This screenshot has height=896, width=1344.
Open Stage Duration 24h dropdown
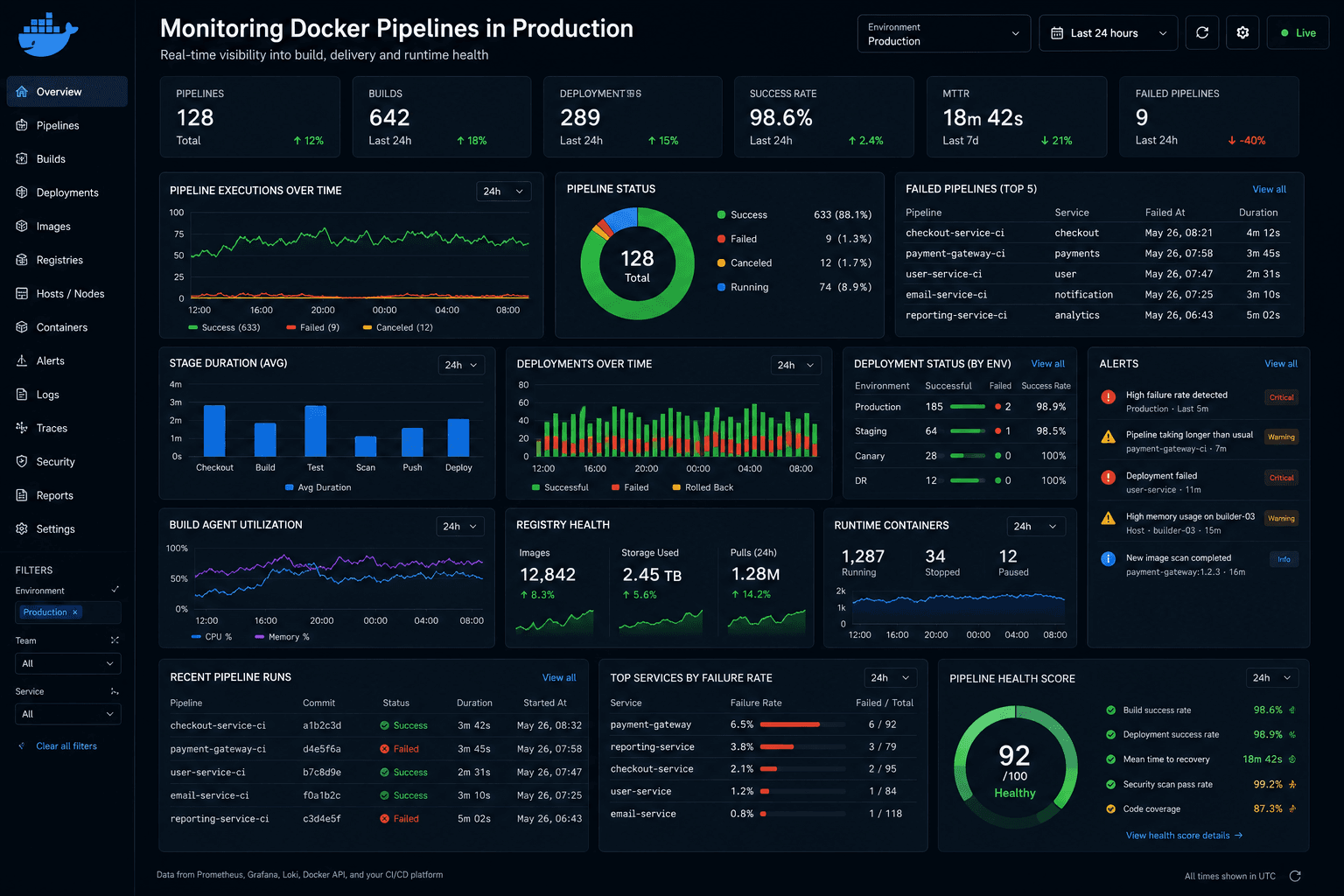(461, 365)
